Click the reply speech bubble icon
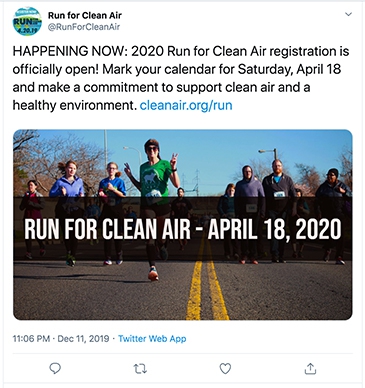Image resolution: width=365 pixels, height=388 pixels. (x=55, y=368)
